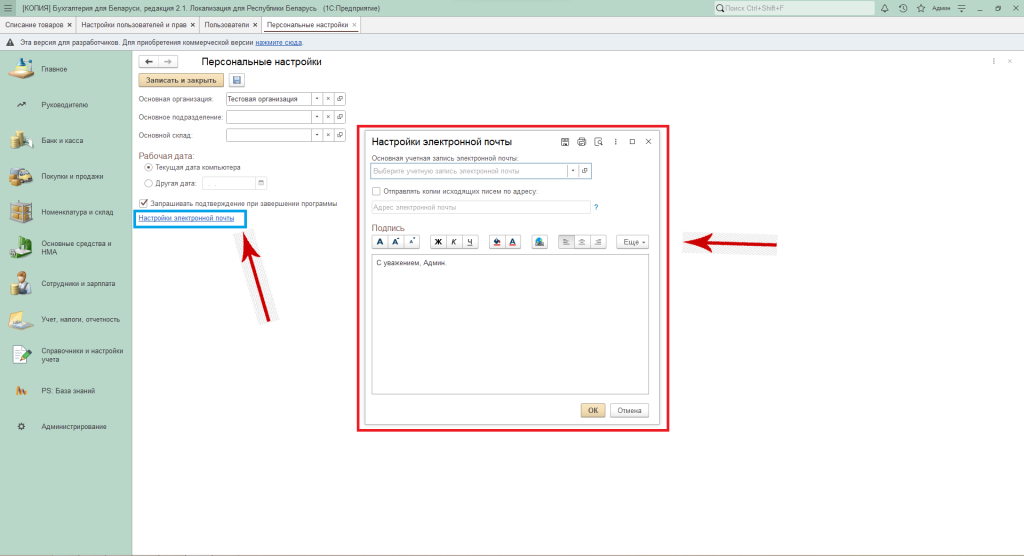The image size is (1024, 556).
Task: Open the email account selection dropdown arrow
Action: pos(573,171)
